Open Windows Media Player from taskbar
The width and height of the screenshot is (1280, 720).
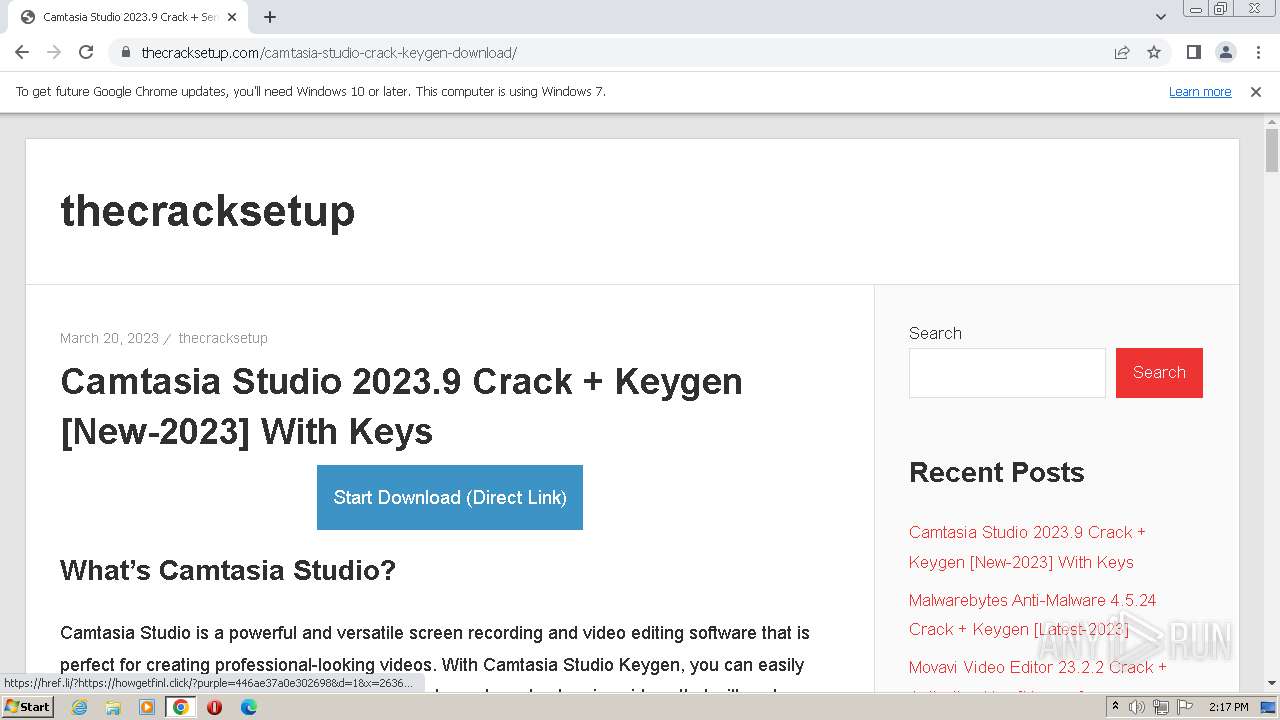click(147, 707)
